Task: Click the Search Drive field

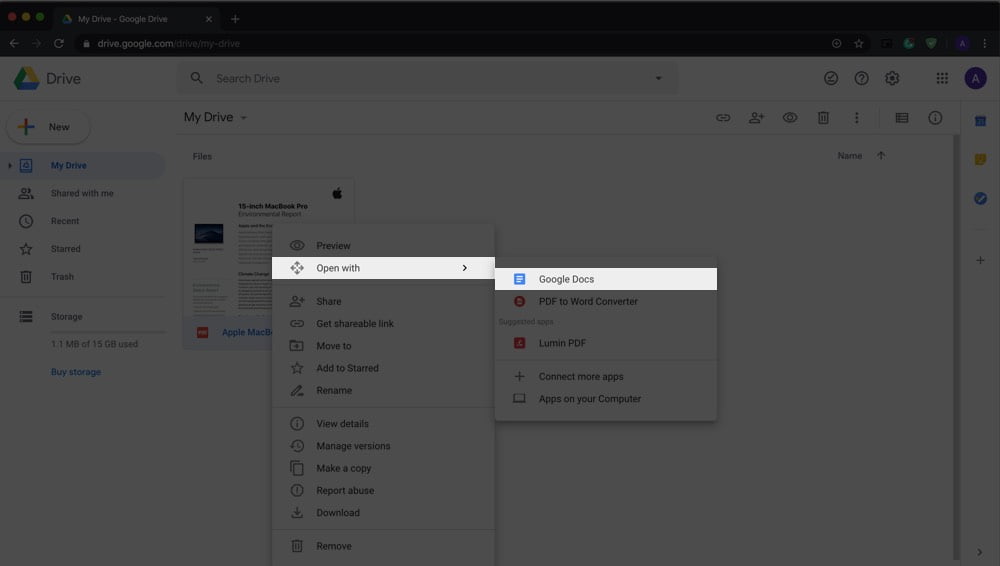Action: [427, 78]
